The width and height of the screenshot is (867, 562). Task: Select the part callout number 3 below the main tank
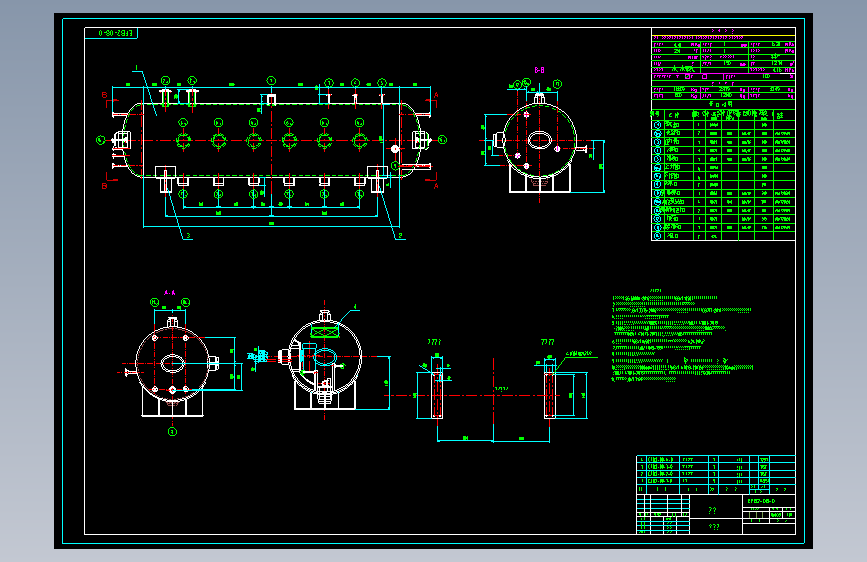point(188,236)
